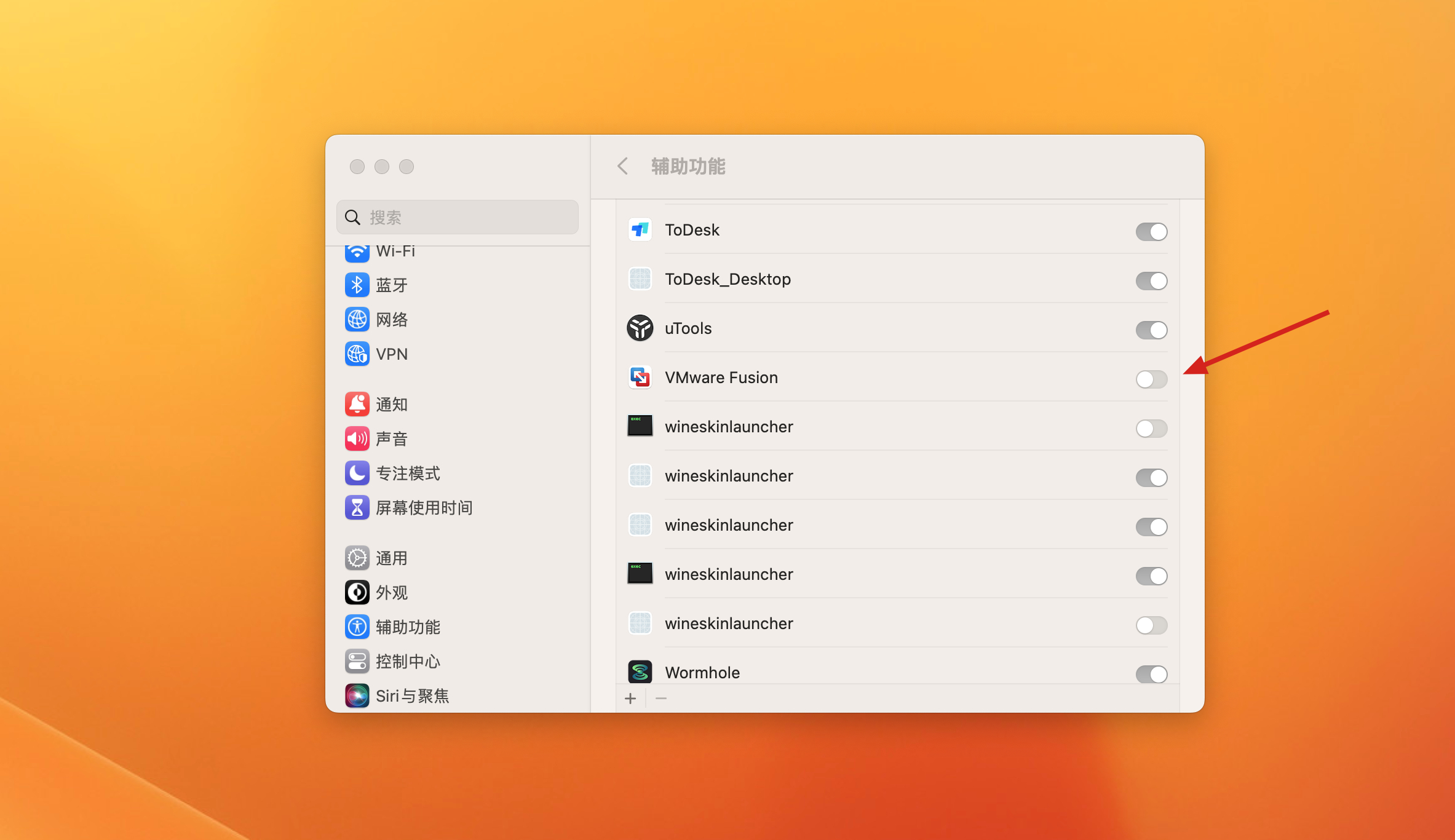The height and width of the screenshot is (840, 1455).
Task: Open the 网络 network settings
Action: [x=391, y=320]
